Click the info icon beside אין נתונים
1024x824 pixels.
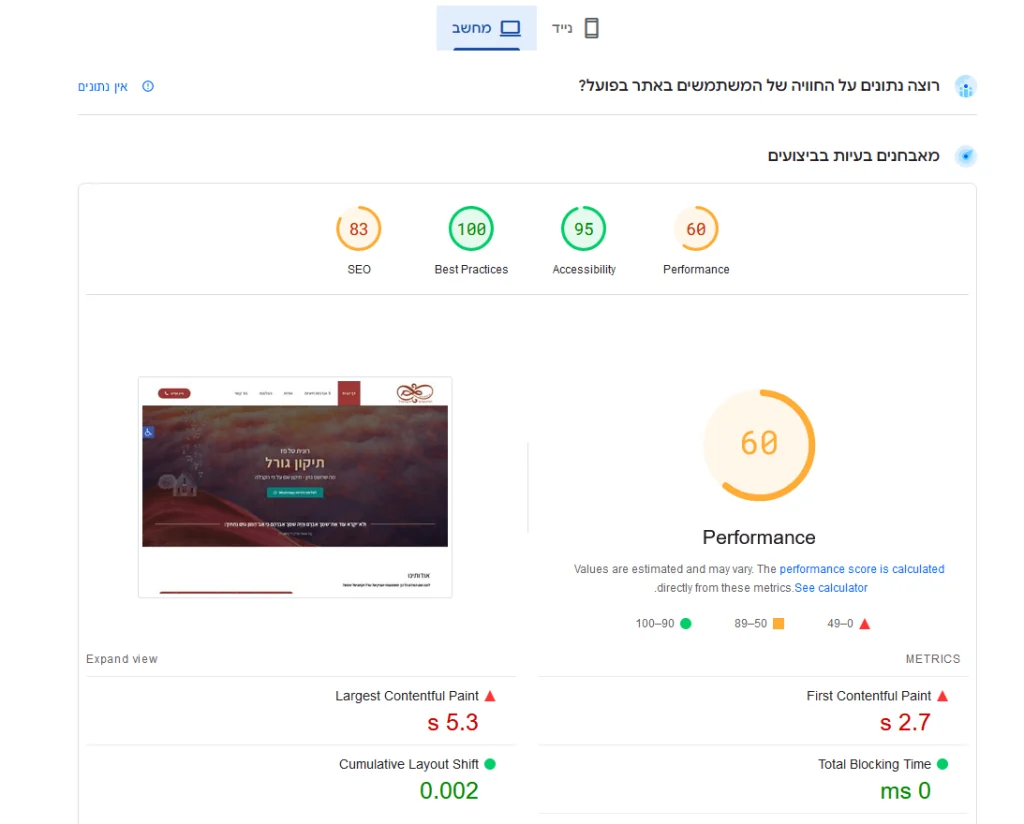148,86
